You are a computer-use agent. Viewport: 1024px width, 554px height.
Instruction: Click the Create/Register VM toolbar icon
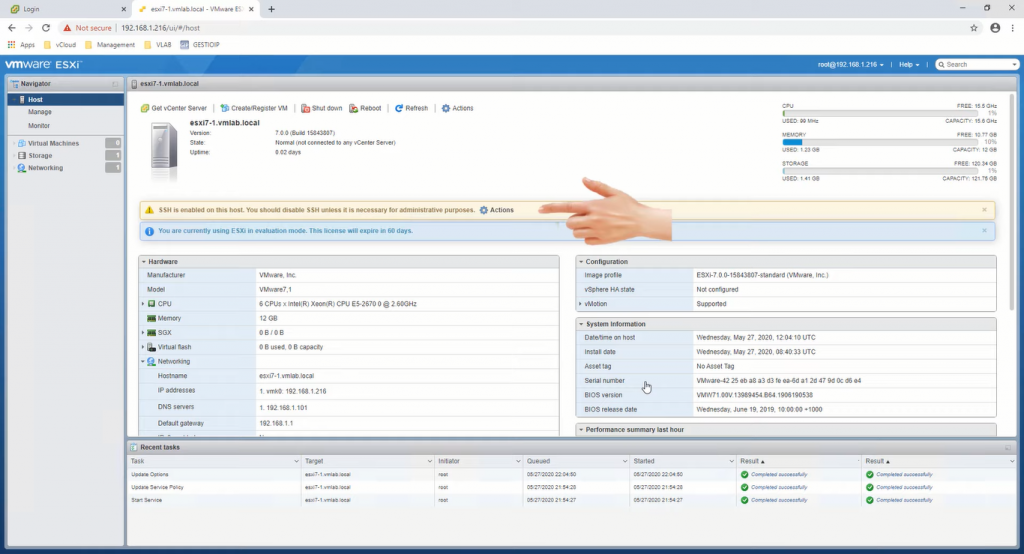[x=224, y=108]
